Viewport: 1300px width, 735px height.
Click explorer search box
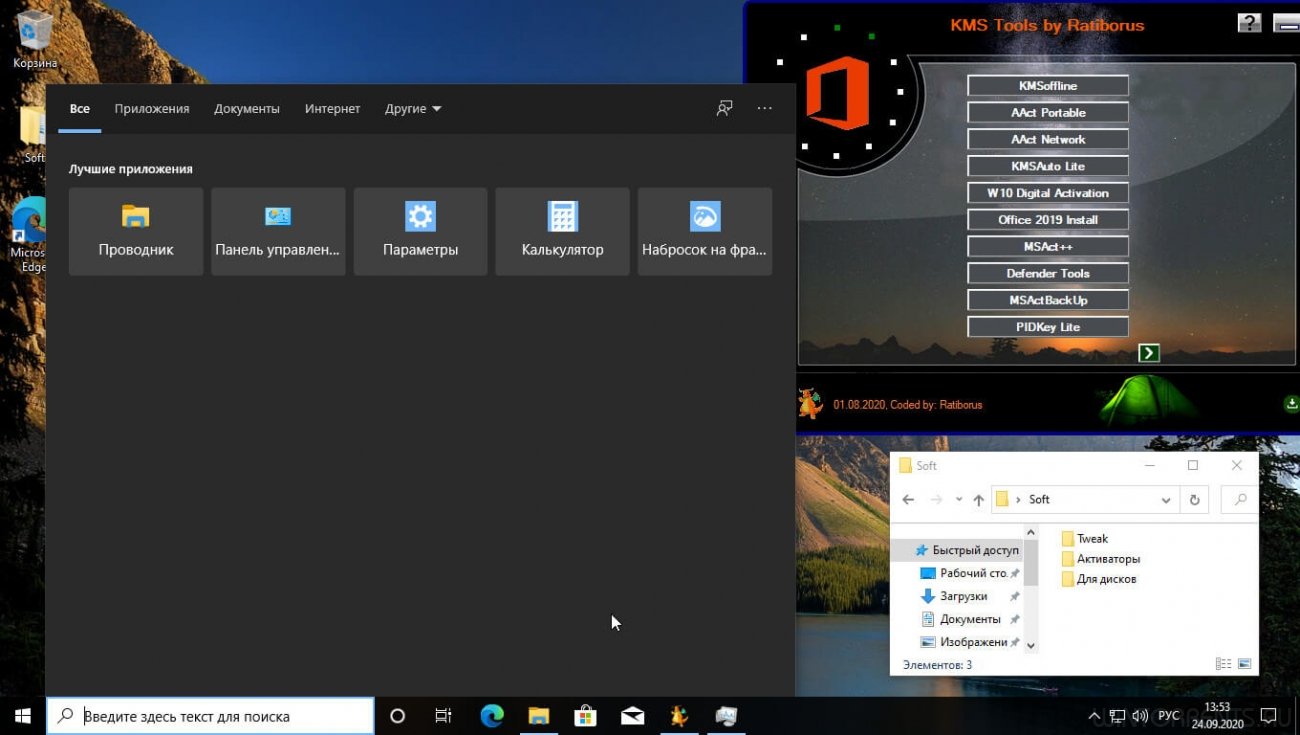(1240, 500)
